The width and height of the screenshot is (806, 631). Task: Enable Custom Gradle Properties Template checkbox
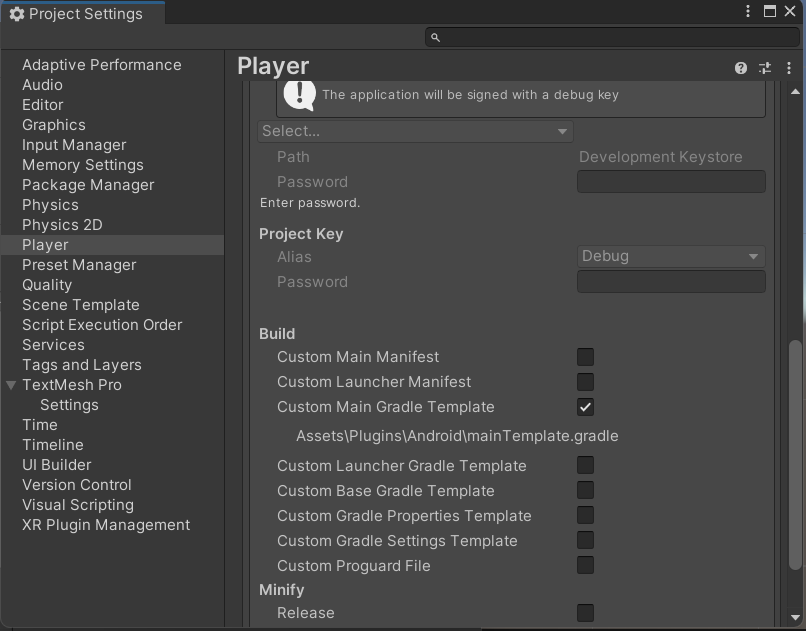coord(585,515)
